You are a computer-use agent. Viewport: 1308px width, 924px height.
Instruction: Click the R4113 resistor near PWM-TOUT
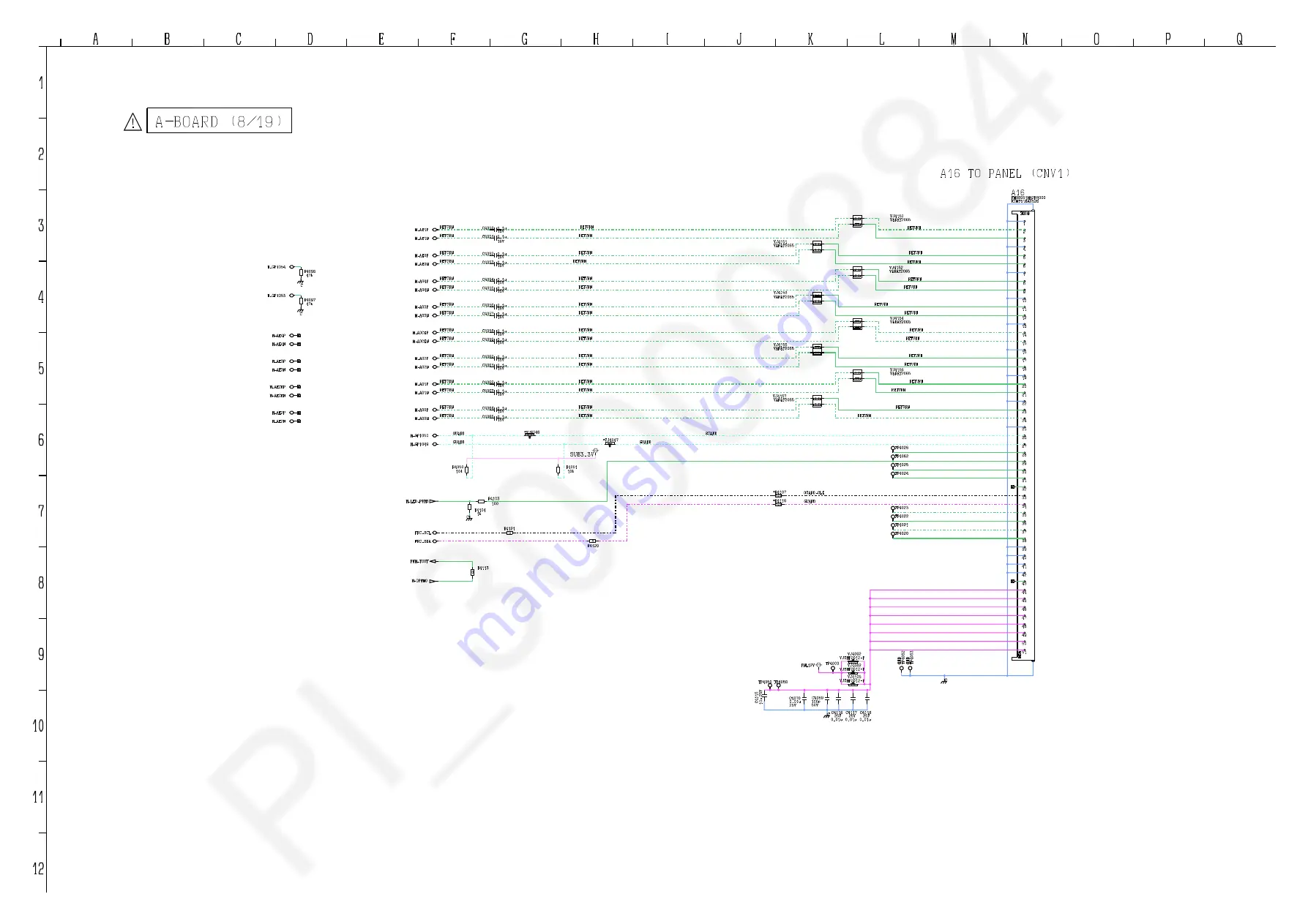[x=472, y=572]
